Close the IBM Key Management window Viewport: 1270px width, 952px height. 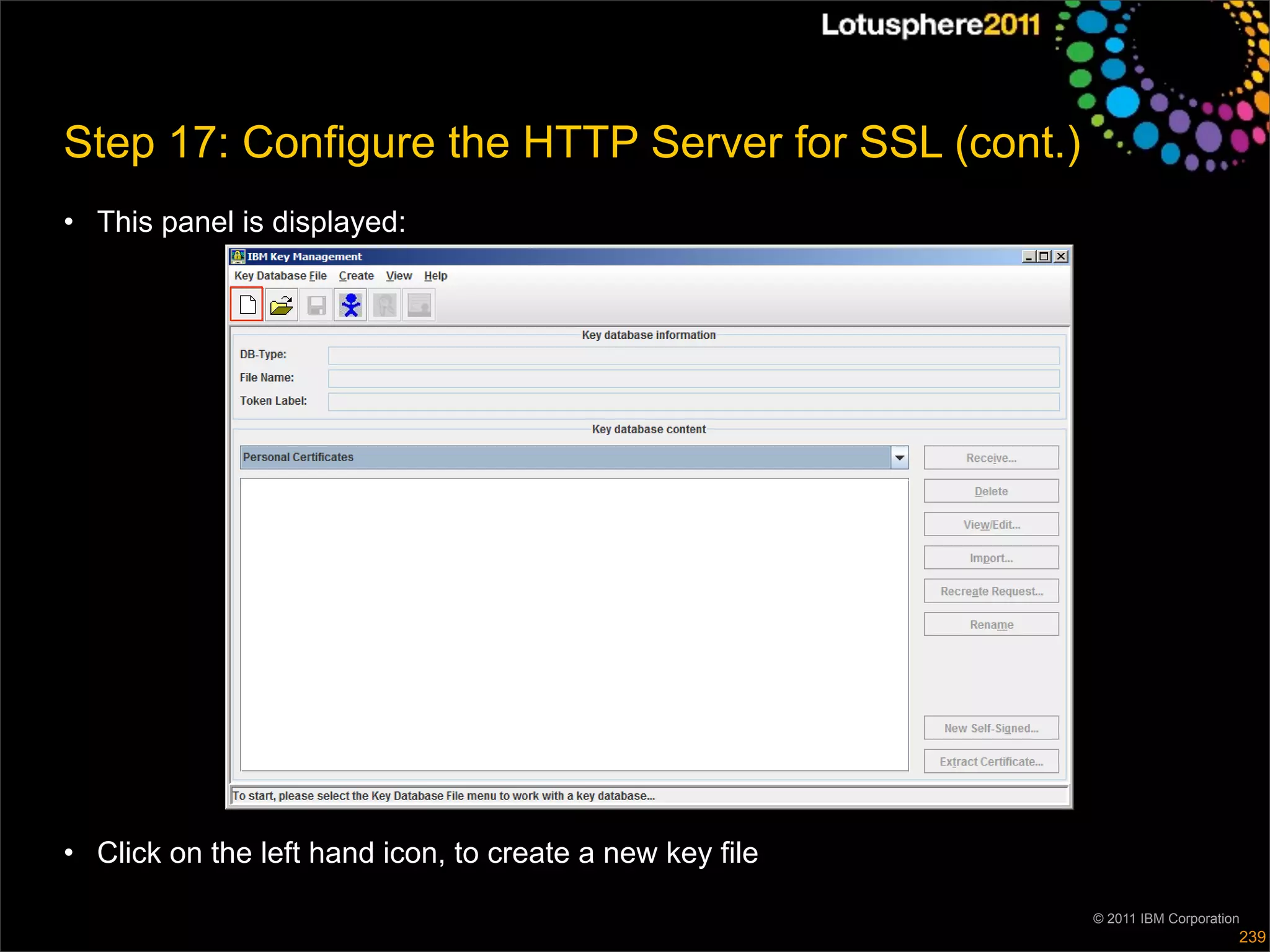[1061, 257]
